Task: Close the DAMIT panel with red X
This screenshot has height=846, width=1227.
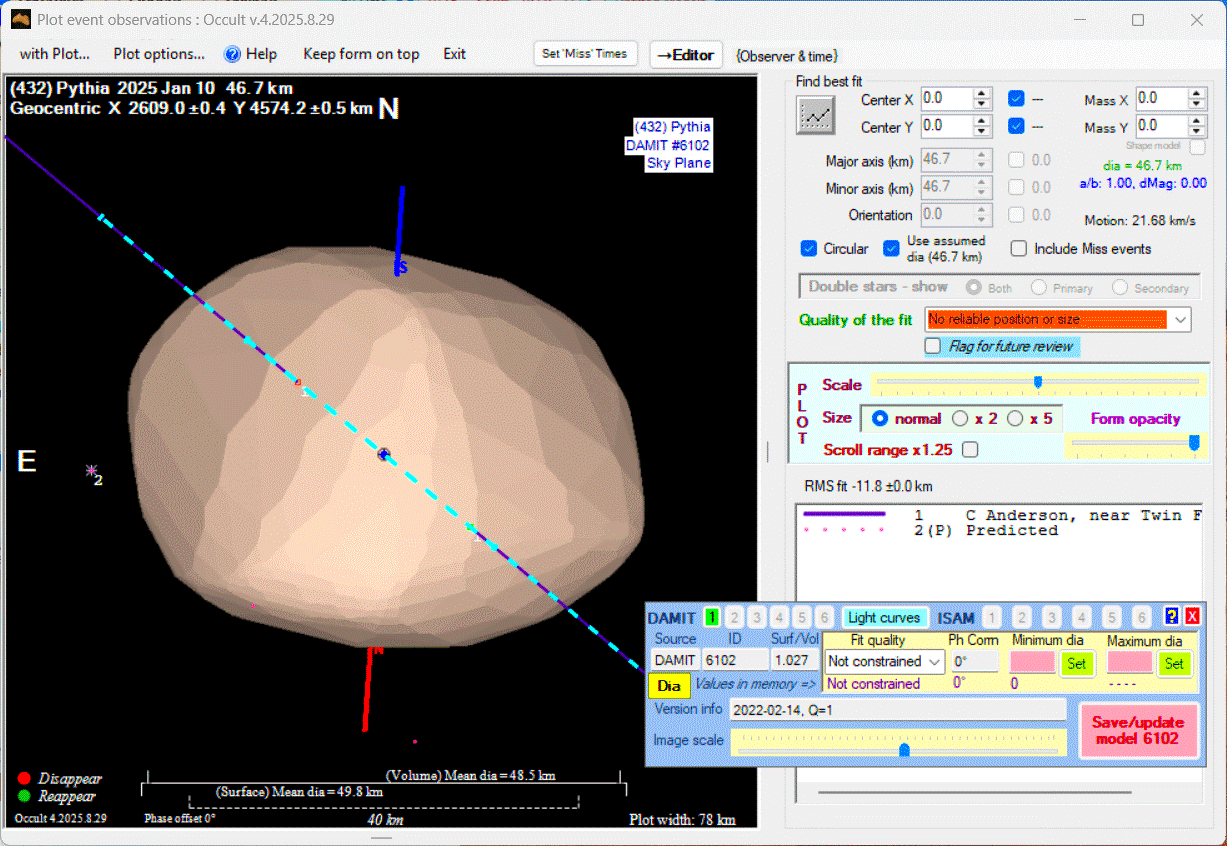Action: coord(1192,617)
